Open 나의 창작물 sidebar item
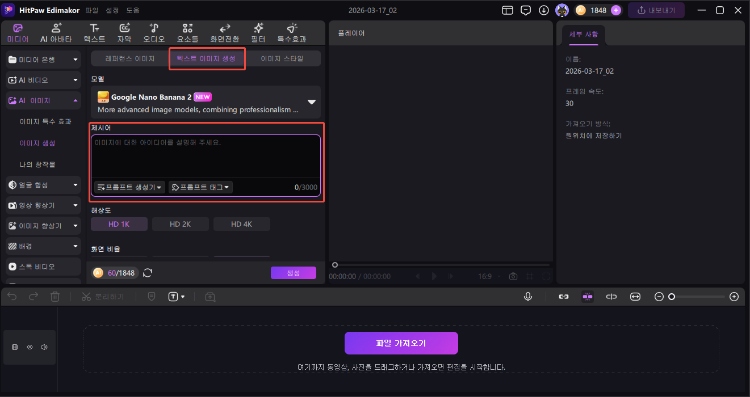This screenshot has height=397, width=750. tap(37, 165)
